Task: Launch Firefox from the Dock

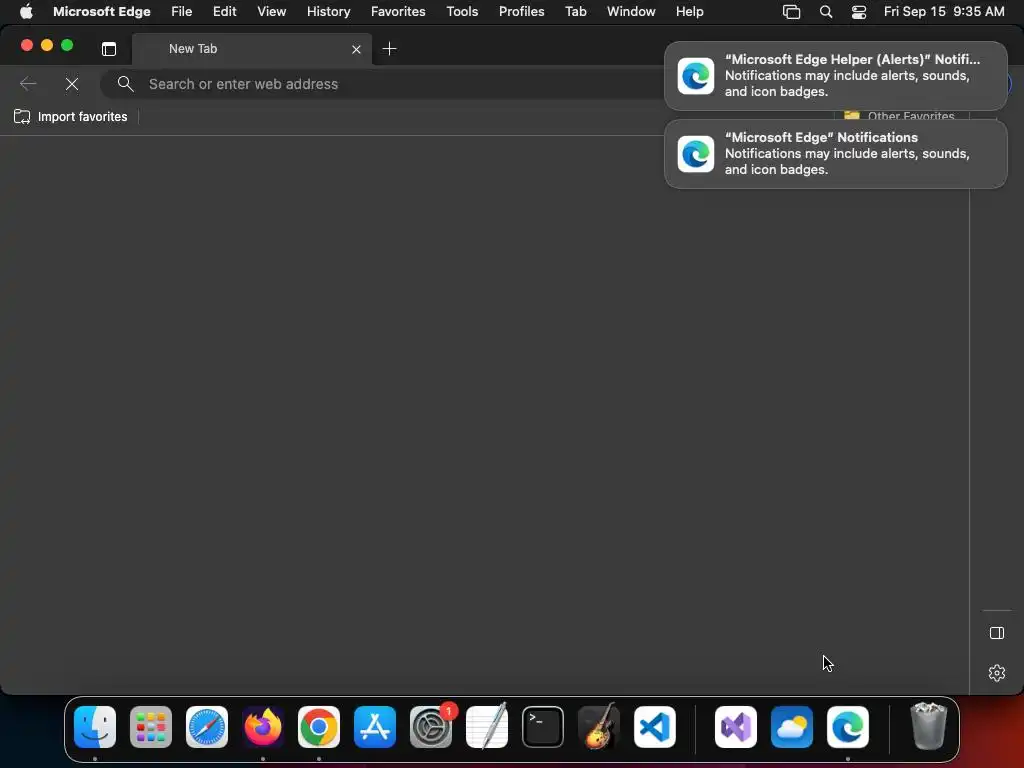Action: pos(263,727)
